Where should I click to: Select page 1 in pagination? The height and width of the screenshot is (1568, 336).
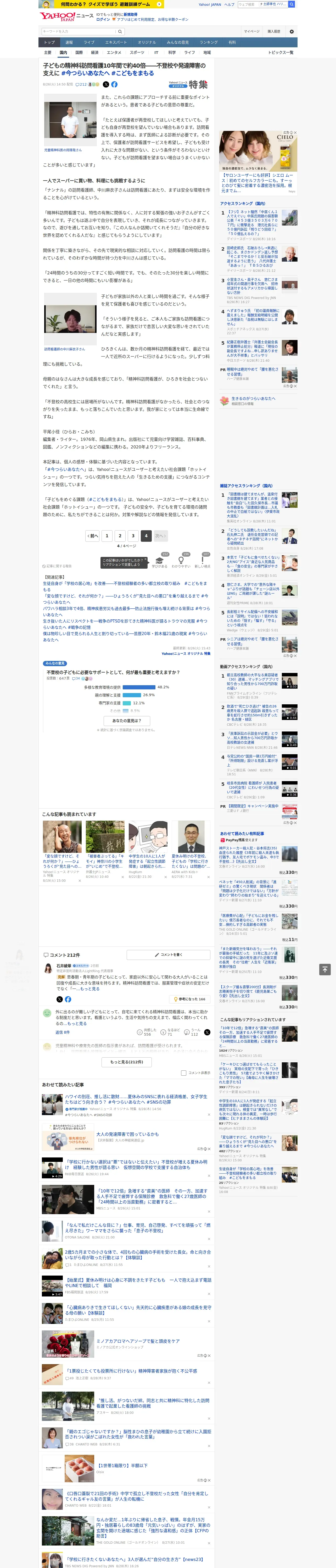pyautogui.click(x=107, y=536)
